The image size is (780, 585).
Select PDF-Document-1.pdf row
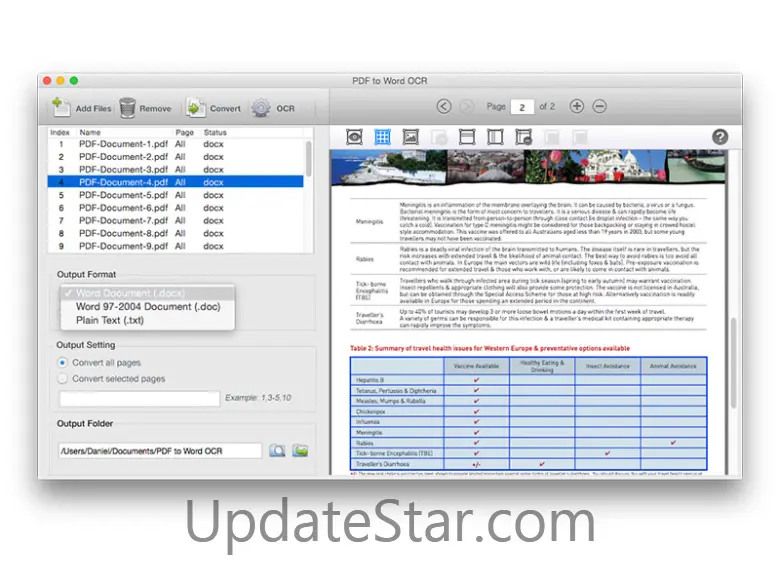176,144
